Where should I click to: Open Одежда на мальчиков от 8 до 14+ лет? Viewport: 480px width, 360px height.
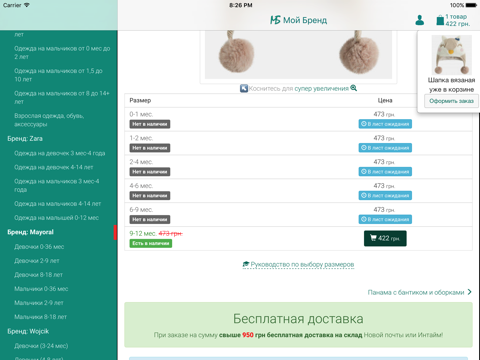pos(62,97)
